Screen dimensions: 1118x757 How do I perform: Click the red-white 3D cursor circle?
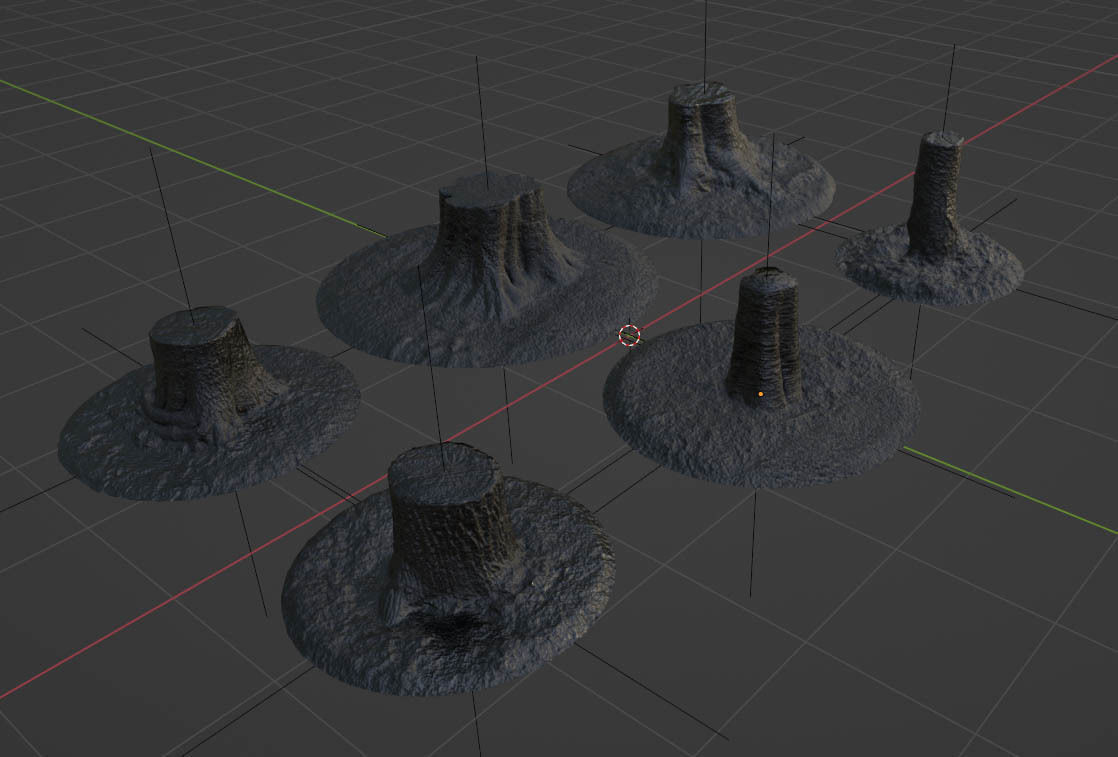pos(630,334)
